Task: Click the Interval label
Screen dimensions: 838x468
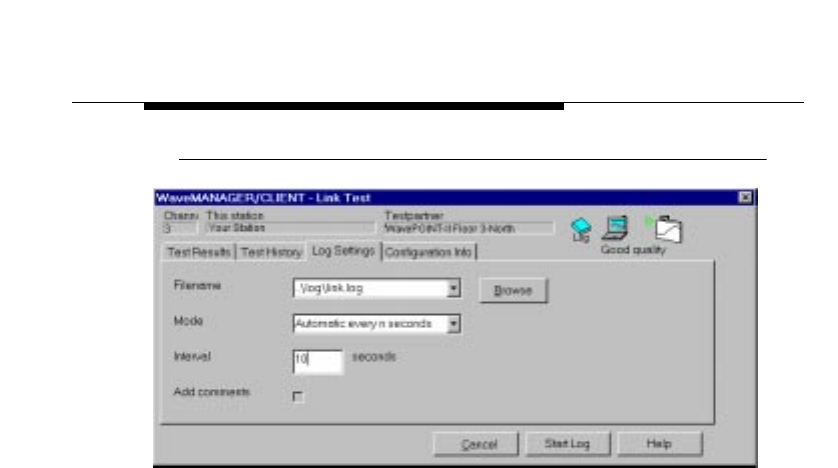Action: pos(192,356)
